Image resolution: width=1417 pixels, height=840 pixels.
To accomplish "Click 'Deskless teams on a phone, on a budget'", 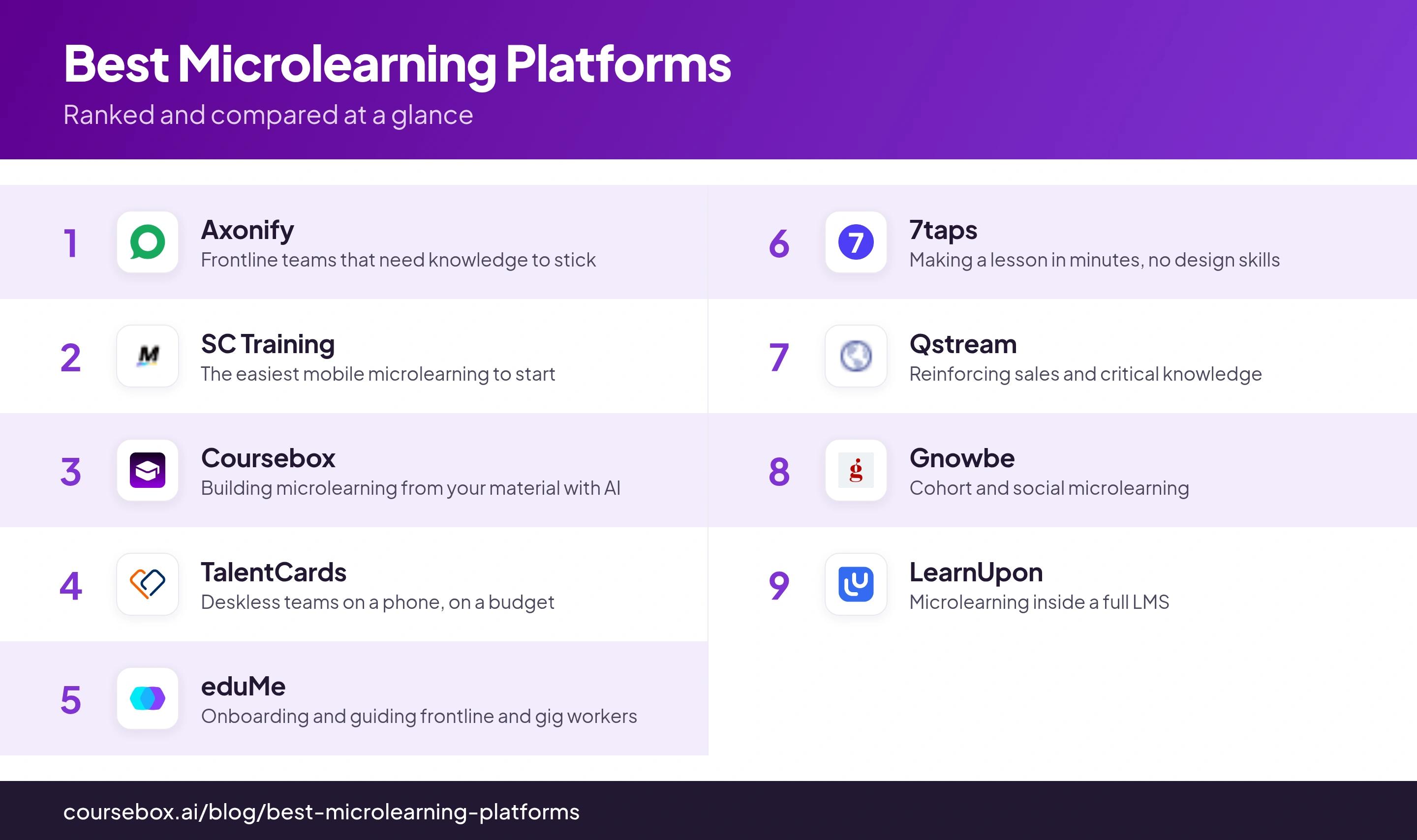I will point(377,602).
